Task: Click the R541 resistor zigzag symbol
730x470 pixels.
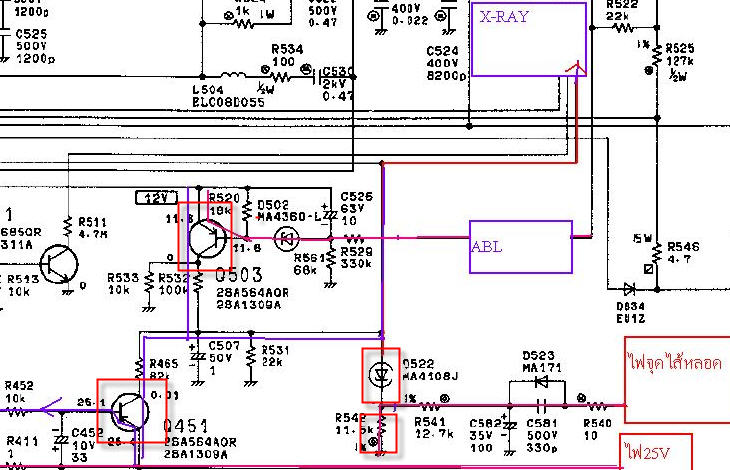Action: pos(431,407)
